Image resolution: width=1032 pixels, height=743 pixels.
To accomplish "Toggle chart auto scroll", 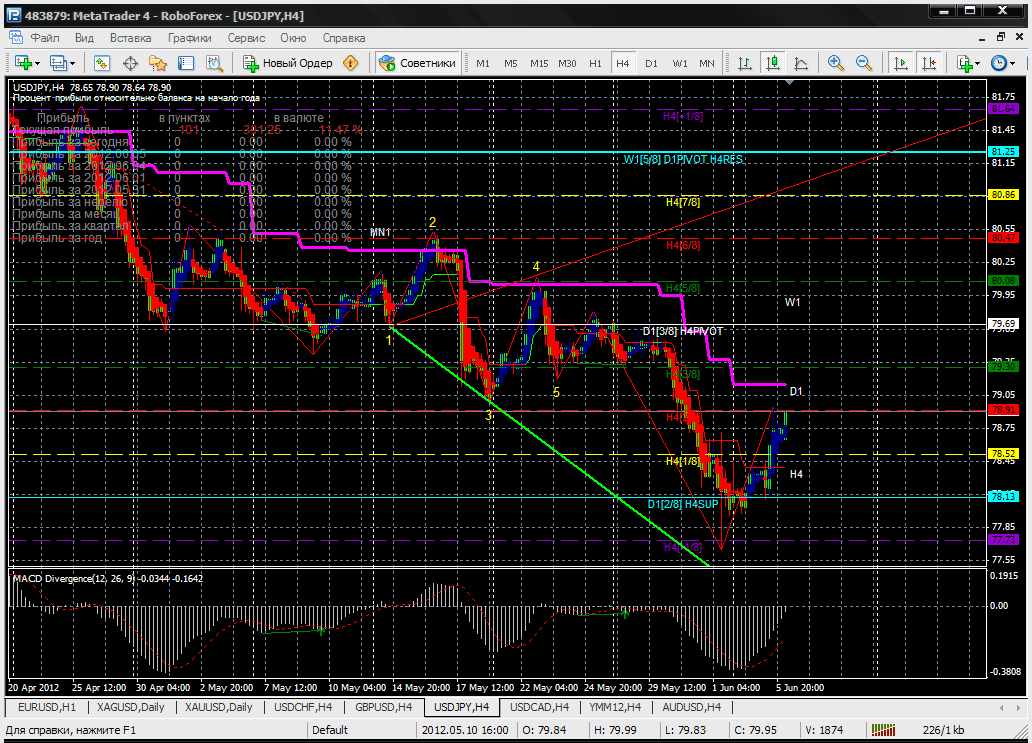I will tap(900, 63).
